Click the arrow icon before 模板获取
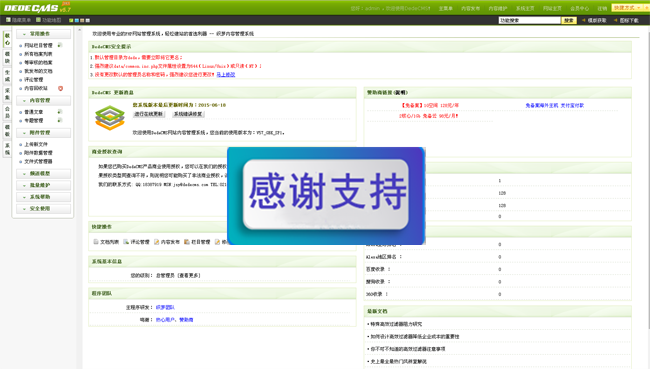650x369 pixels. (x=584, y=20)
